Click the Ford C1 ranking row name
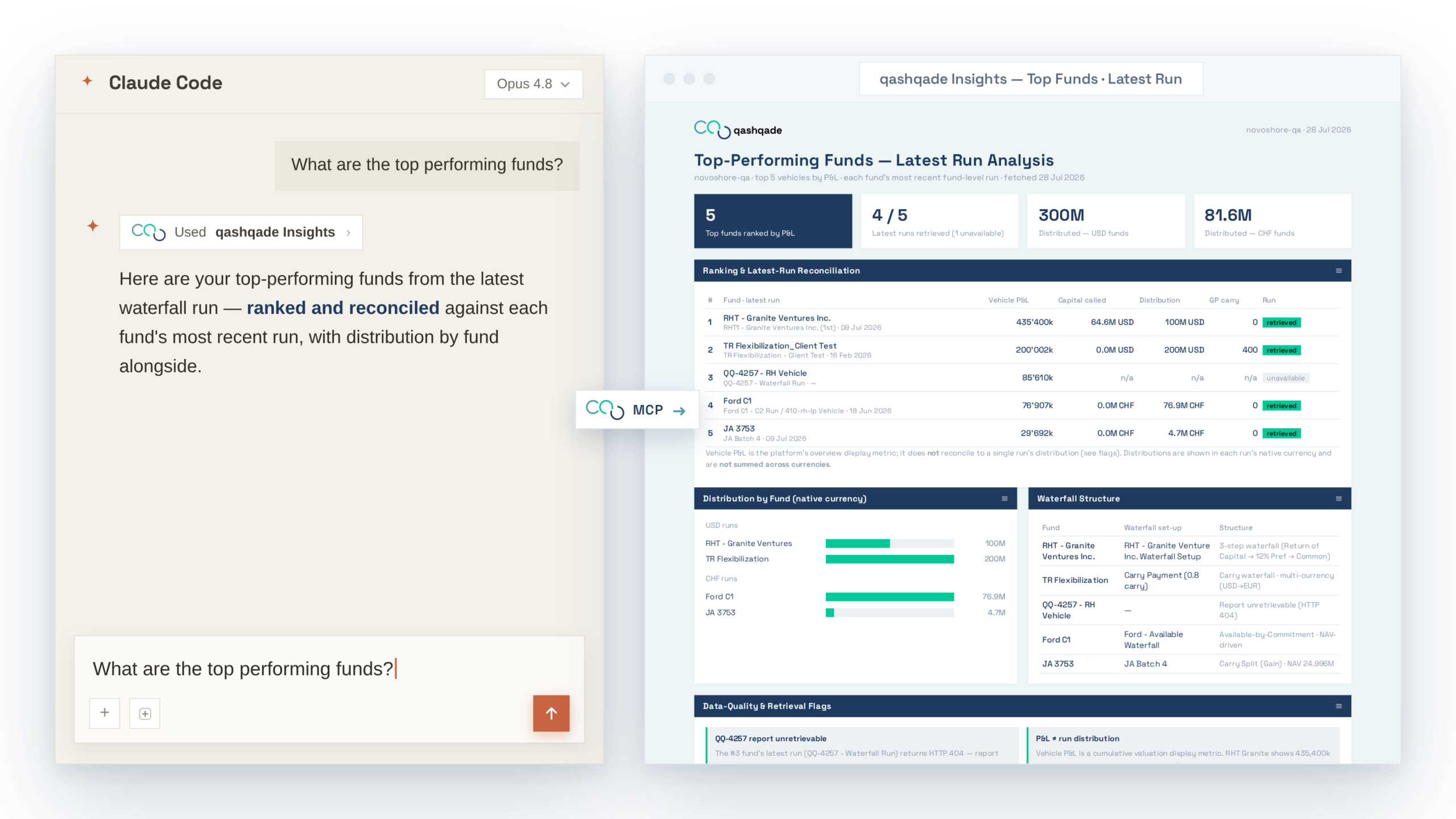Screen dimensions: 1456x819 pyautogui.click(x=737, y=401)
